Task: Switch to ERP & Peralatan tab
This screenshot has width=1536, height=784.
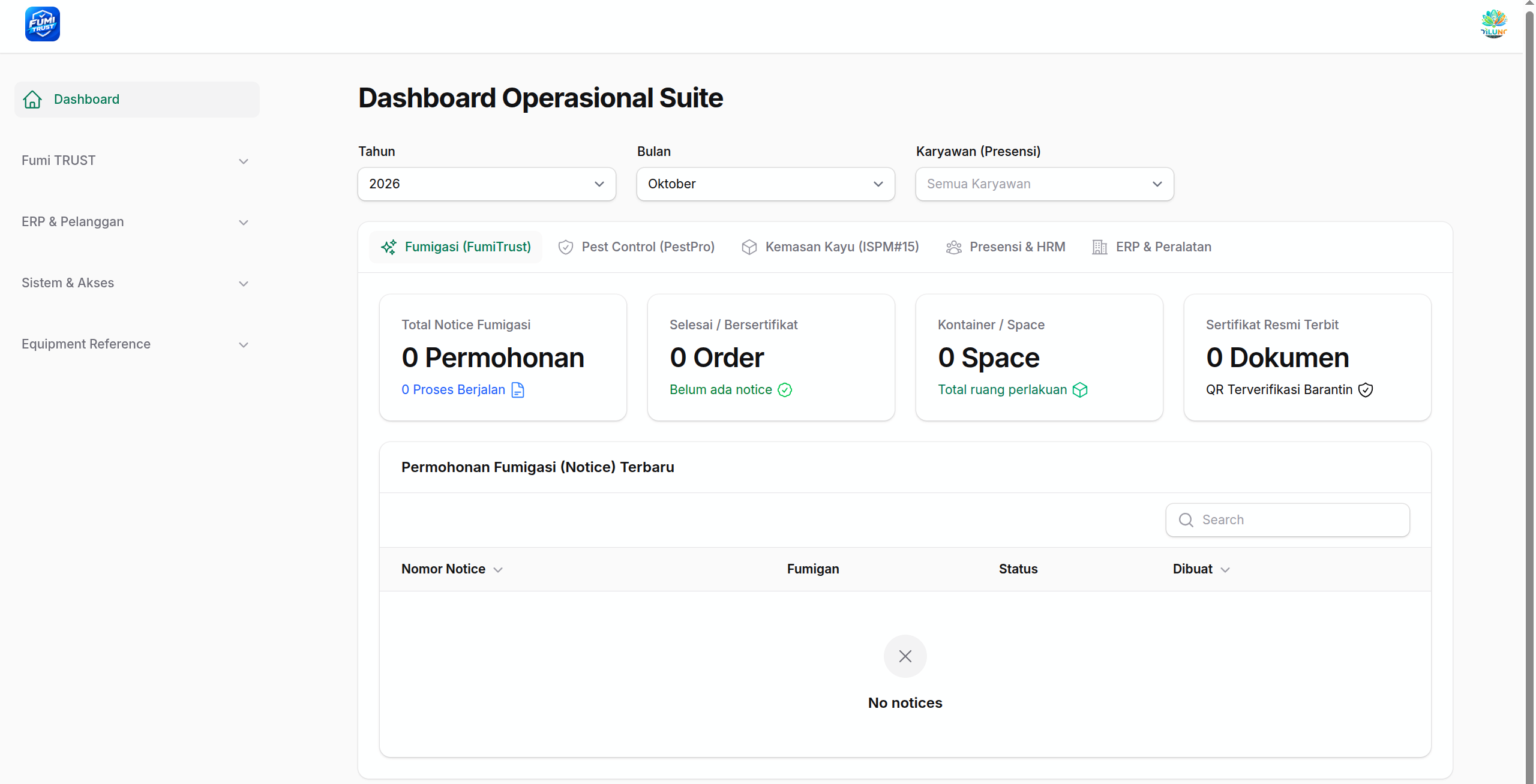Action: 1151,247
